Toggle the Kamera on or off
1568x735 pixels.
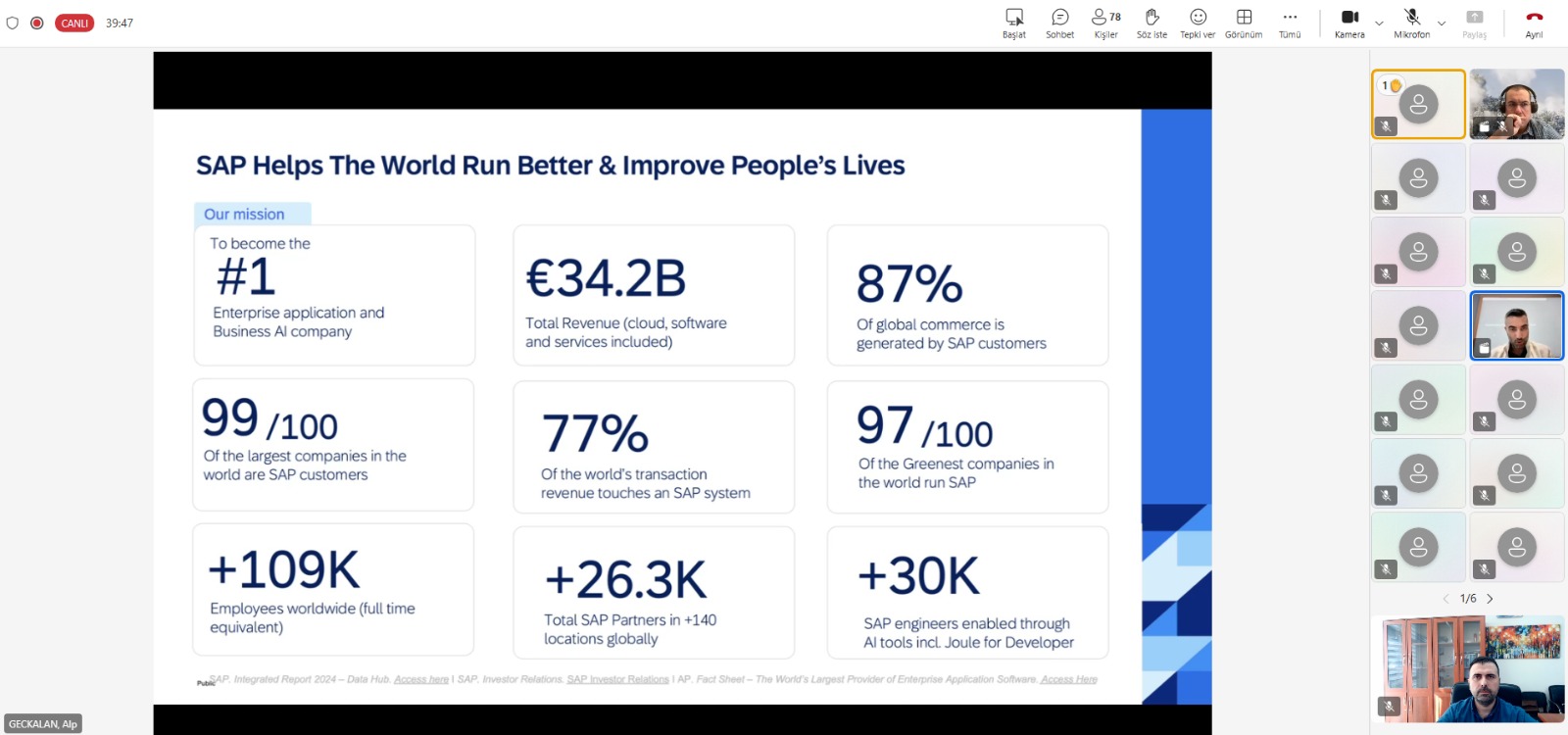tap(1349, 24)
